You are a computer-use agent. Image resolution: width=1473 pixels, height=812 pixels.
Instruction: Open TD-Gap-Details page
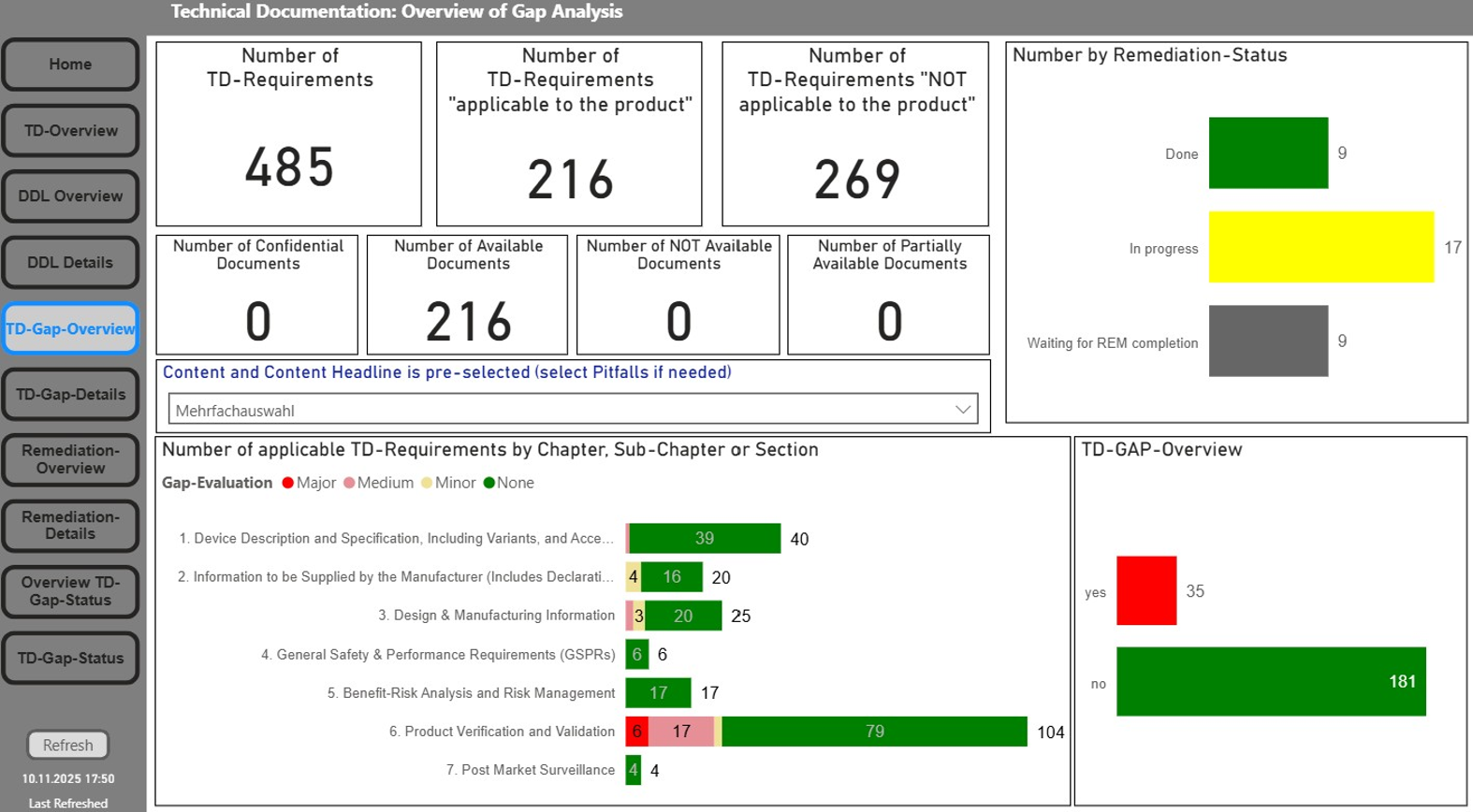click(70, 395)
